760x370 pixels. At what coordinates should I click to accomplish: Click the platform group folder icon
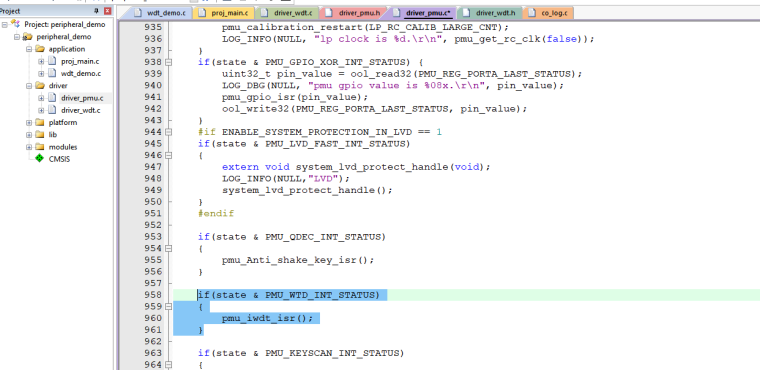(40, 123)
